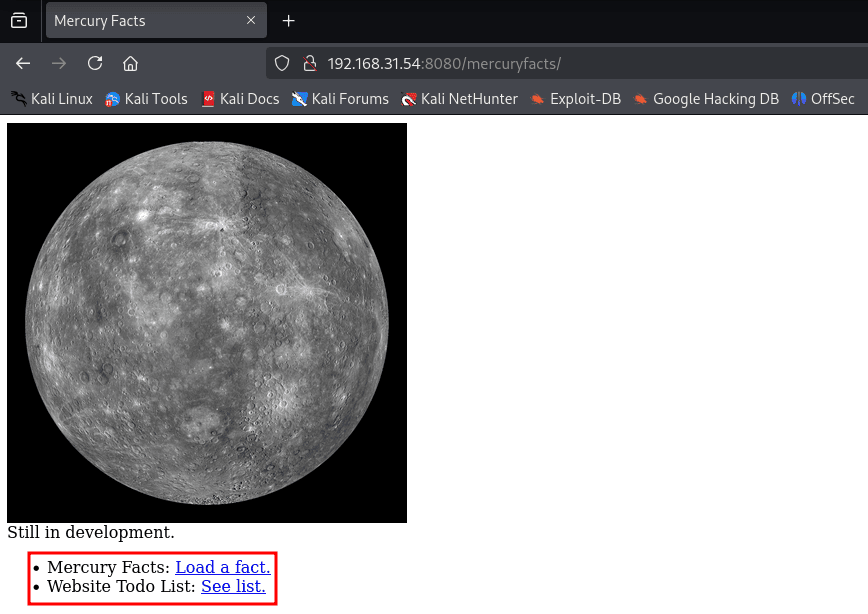Open Kali Forums bookmark

[340, 99]
